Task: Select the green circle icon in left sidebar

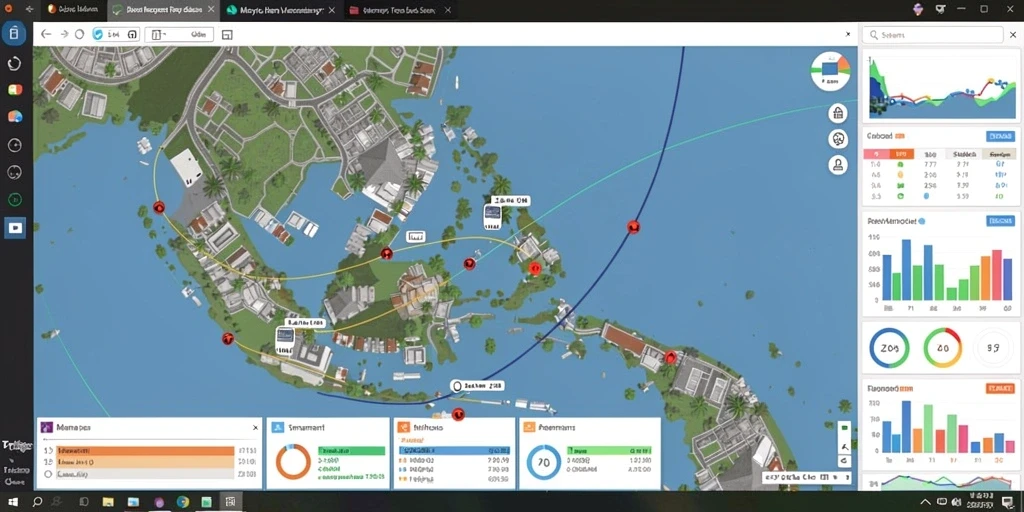Action: [14, 200]
